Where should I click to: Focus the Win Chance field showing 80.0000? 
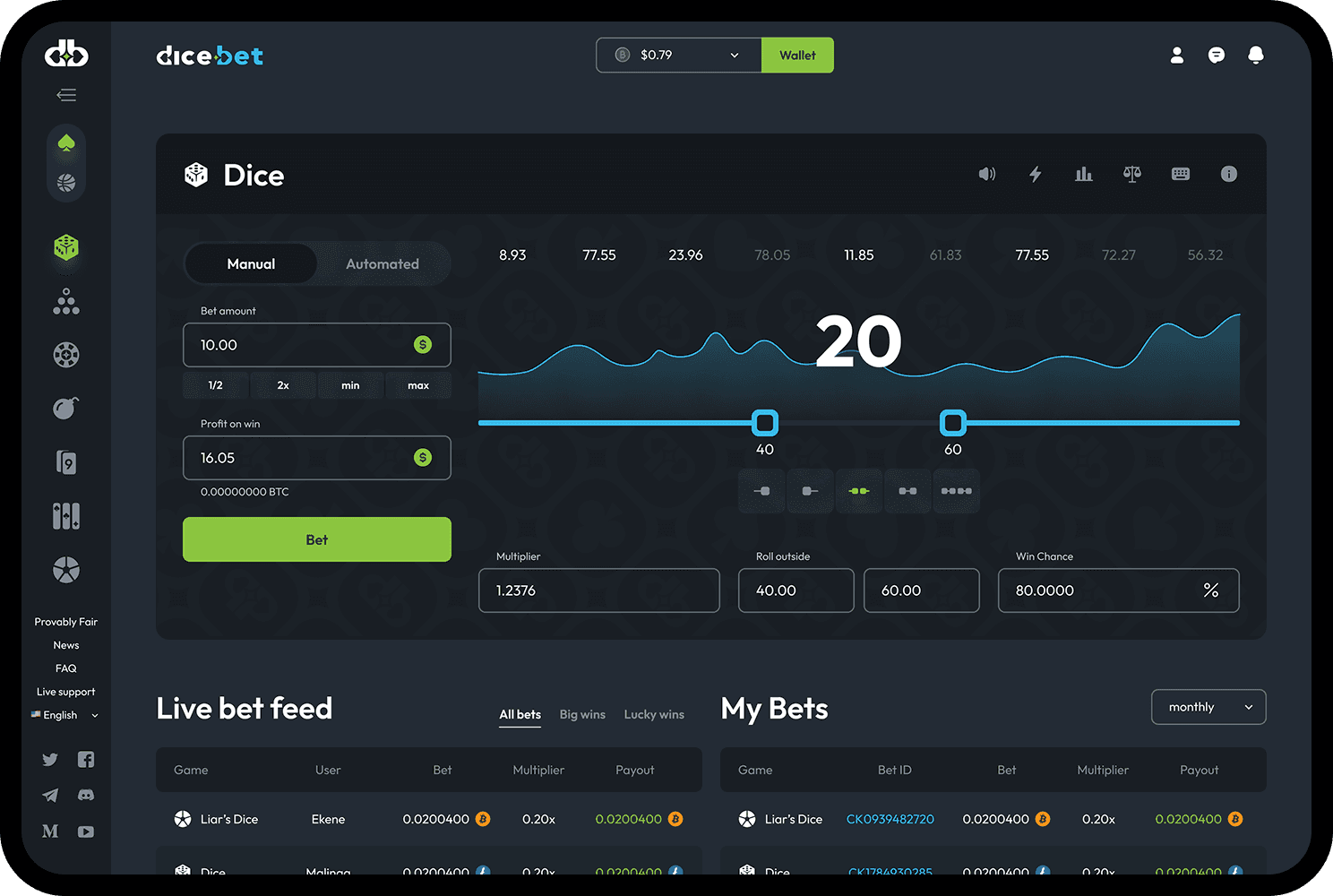[1119, 590]
